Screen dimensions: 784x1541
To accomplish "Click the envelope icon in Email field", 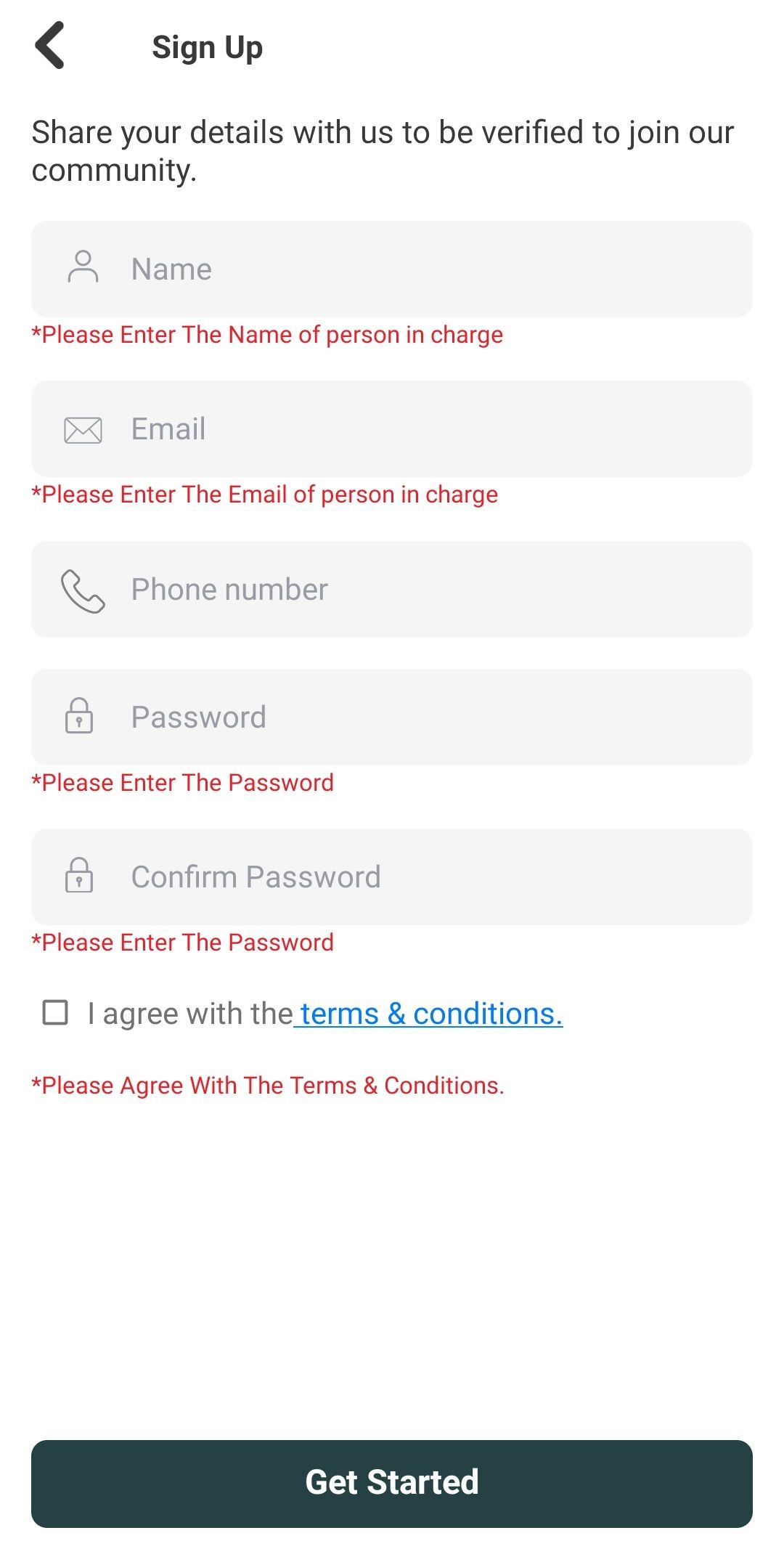I will (x=83, y=430).
